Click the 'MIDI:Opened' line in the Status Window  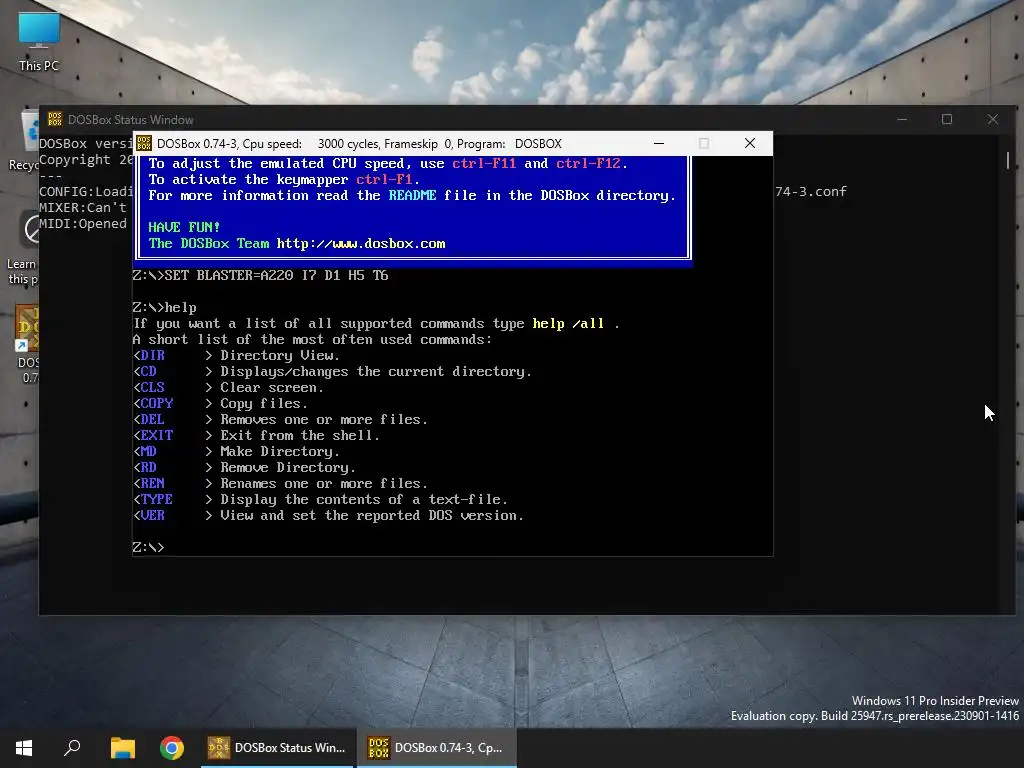(83, 223)
